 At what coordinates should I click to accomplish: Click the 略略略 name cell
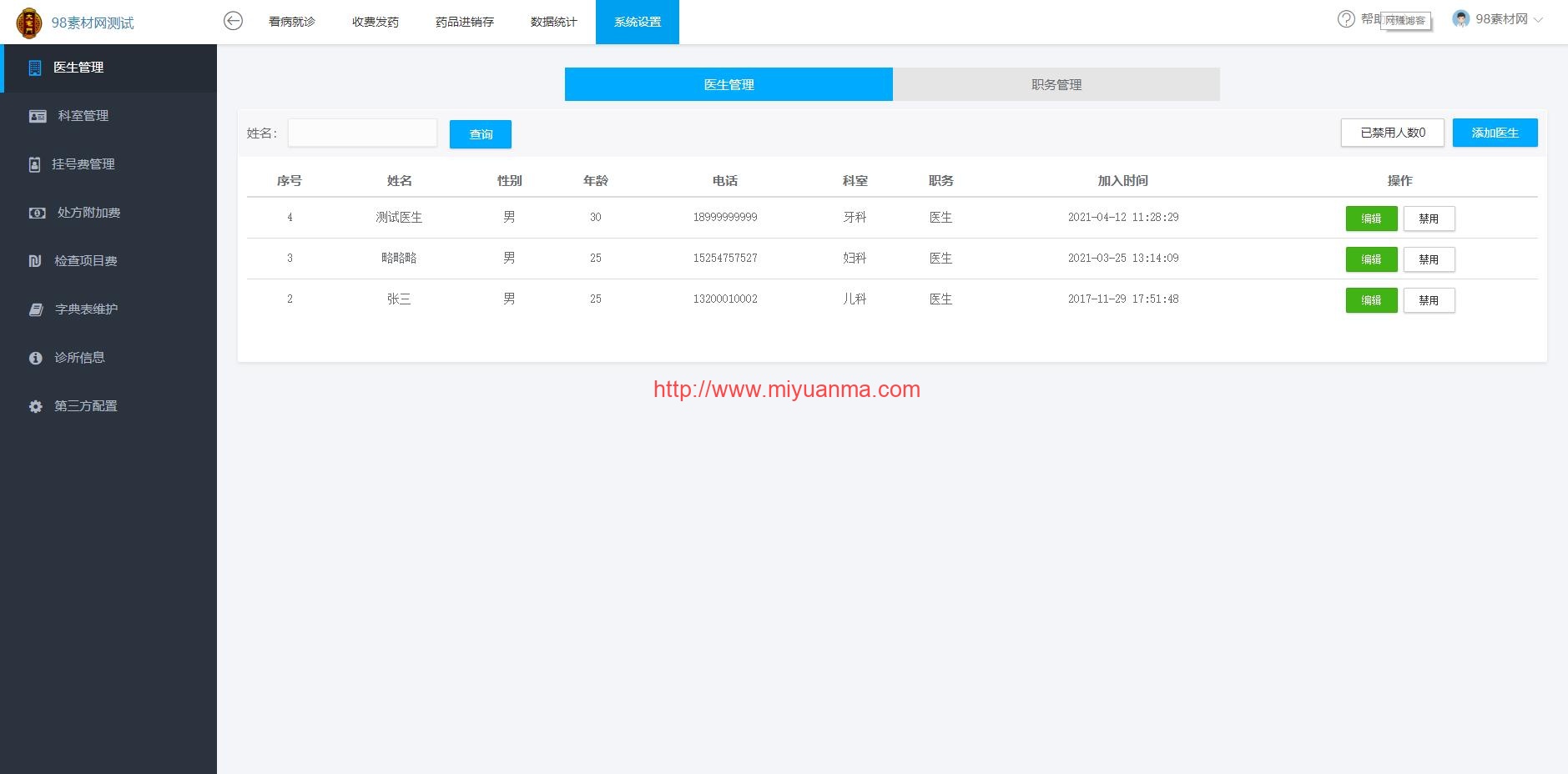click(x=399, y=258)
